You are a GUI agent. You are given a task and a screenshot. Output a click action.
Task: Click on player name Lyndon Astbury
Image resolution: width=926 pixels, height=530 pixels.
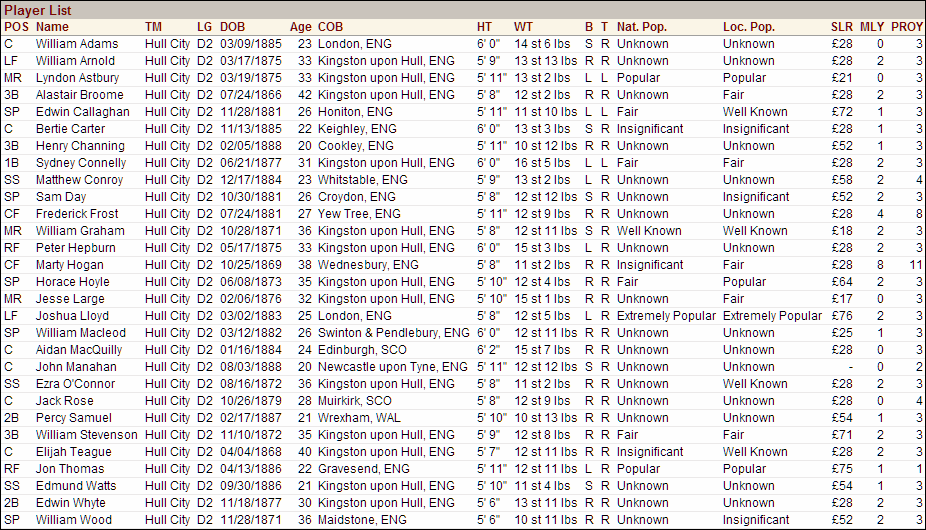[76, 78]
